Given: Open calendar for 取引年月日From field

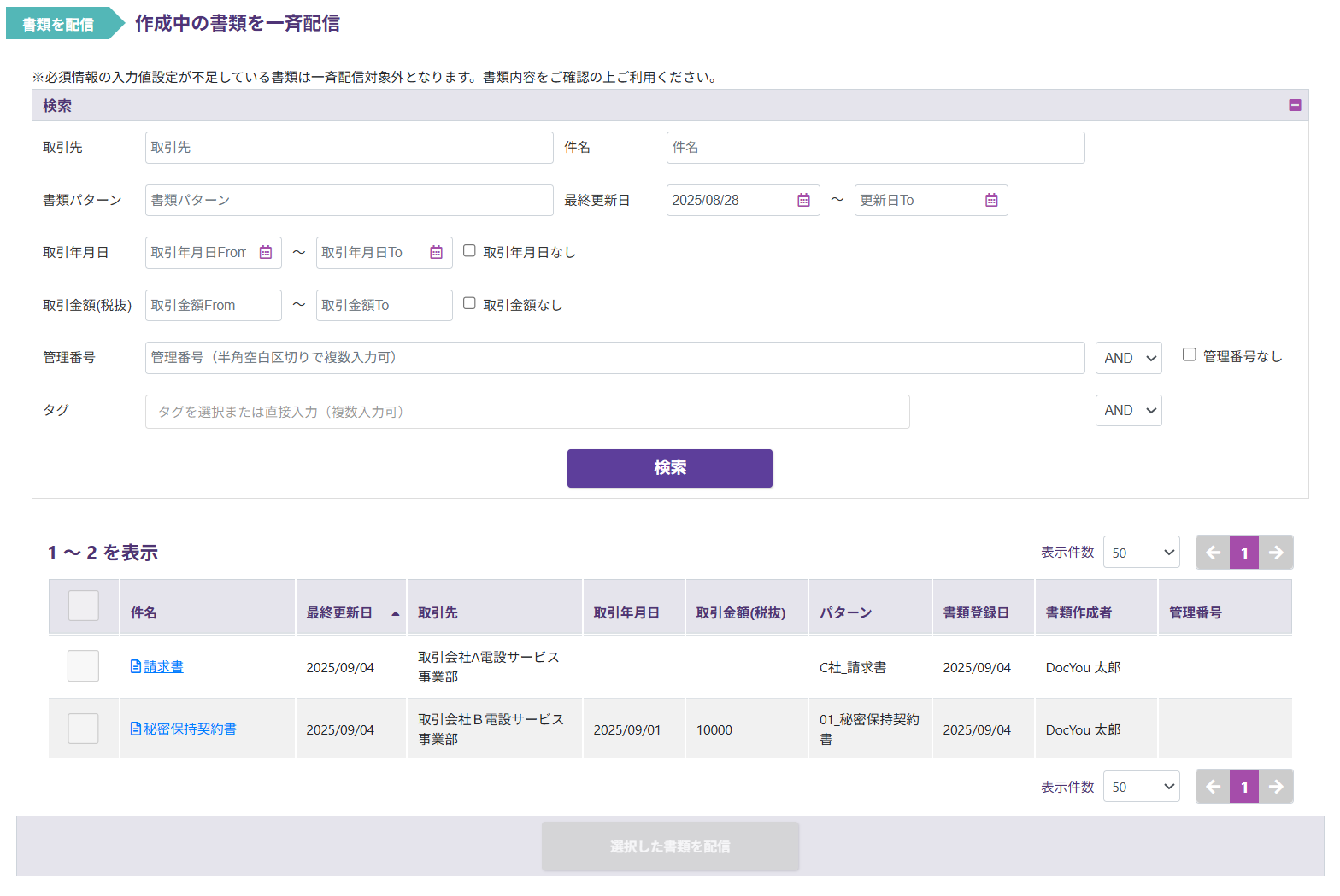Looking at the screenshot, I should 266,253.
